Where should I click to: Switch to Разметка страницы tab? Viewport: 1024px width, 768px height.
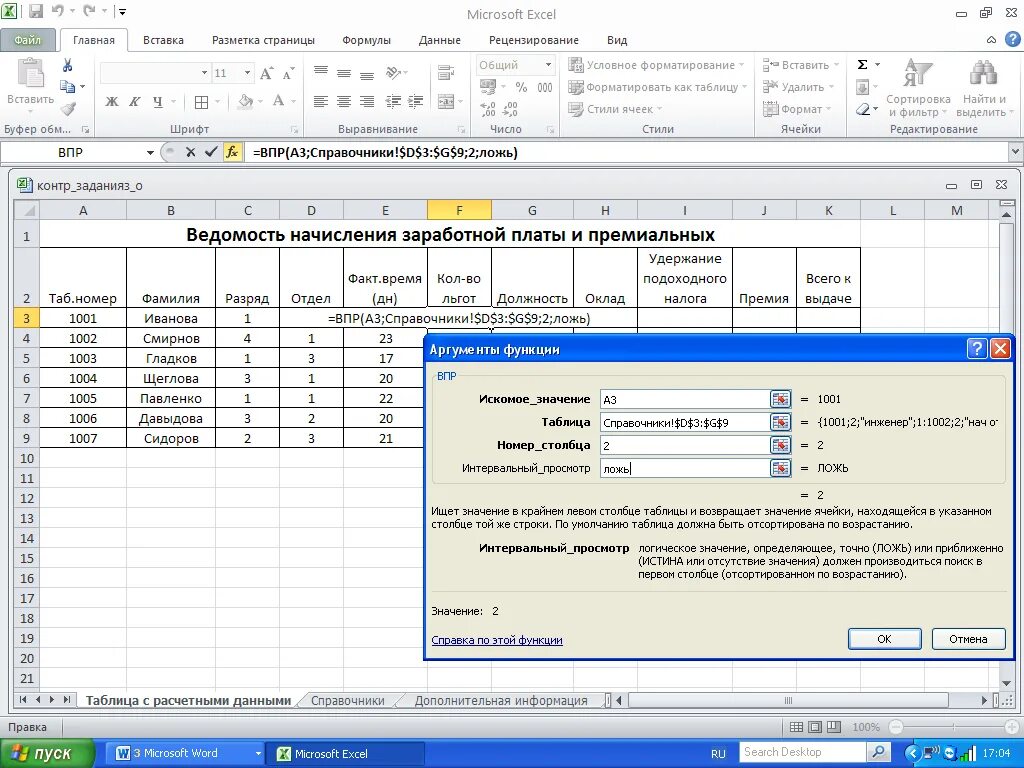click(x=263, y=40)
